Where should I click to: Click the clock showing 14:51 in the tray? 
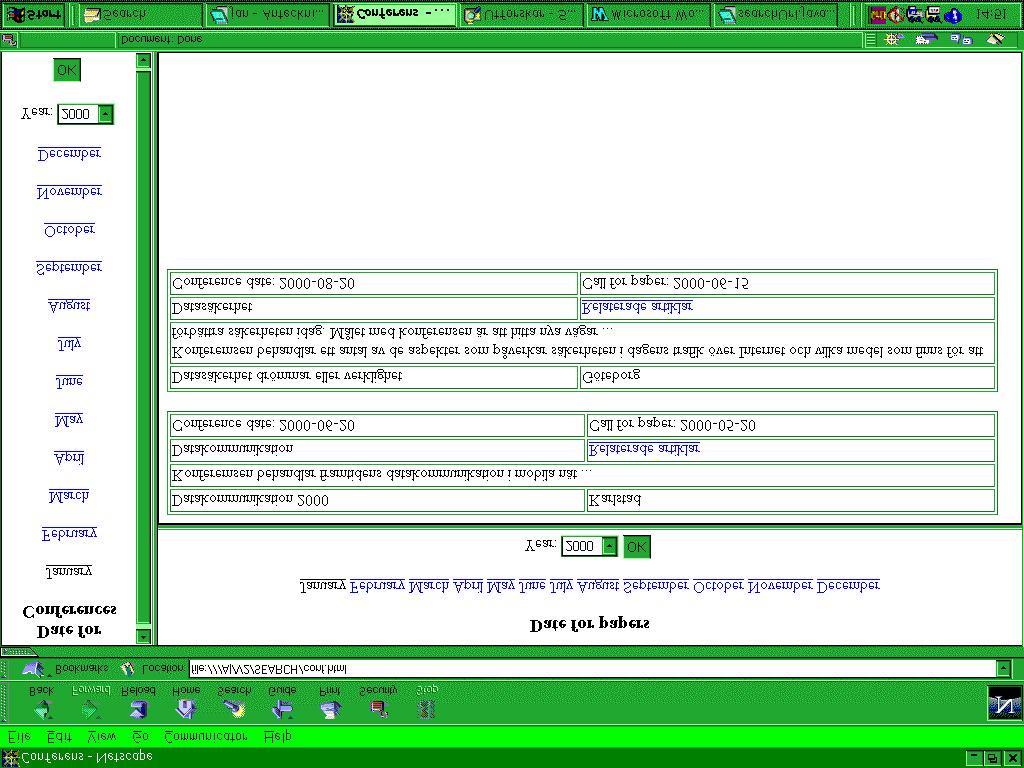pos(990,14)
